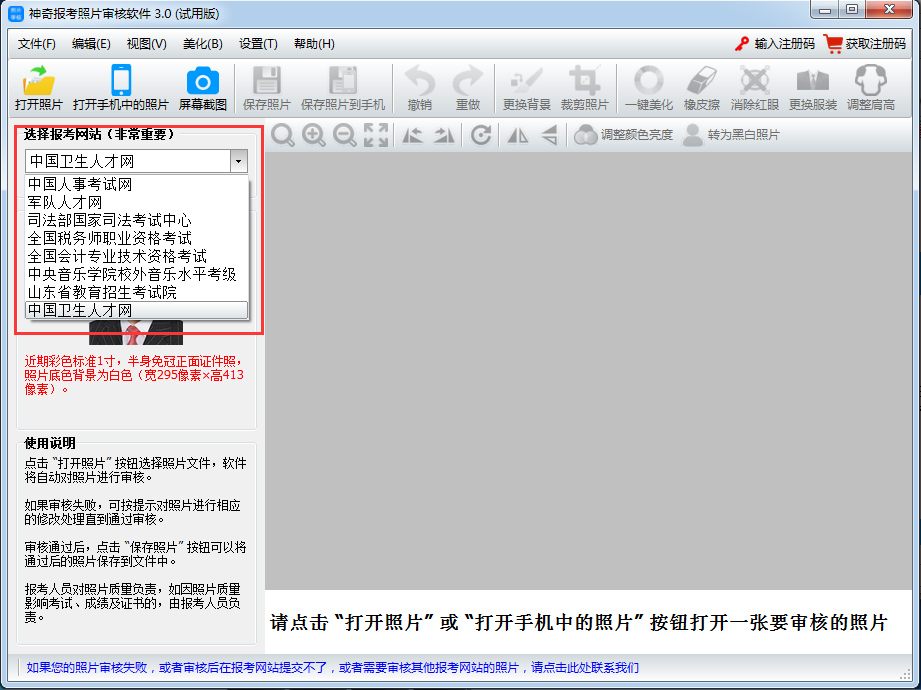Choose 全国会计专业技术资格考试 option
Screen dimensions: 921x690
(137, 256)
